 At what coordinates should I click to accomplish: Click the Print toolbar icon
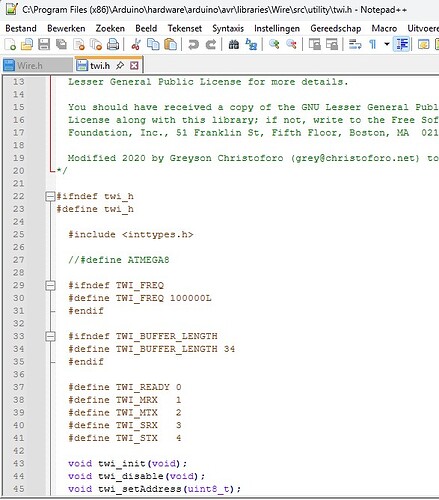tap(113, 44)
